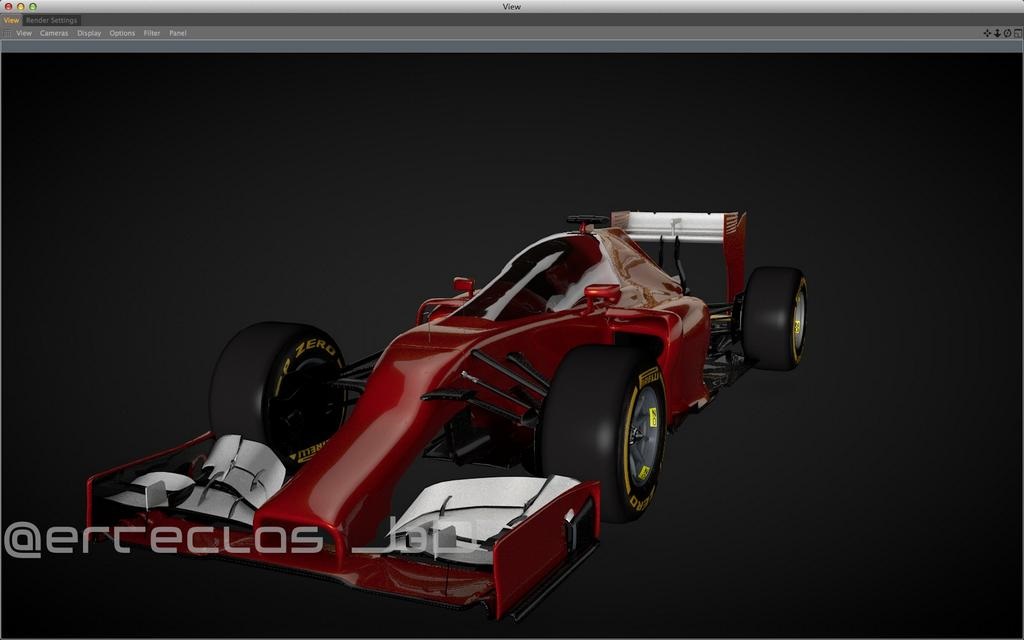Open the Panel menu
Image resolution: width=1024 pixels, height=640 pixels.
click(178, 33)
